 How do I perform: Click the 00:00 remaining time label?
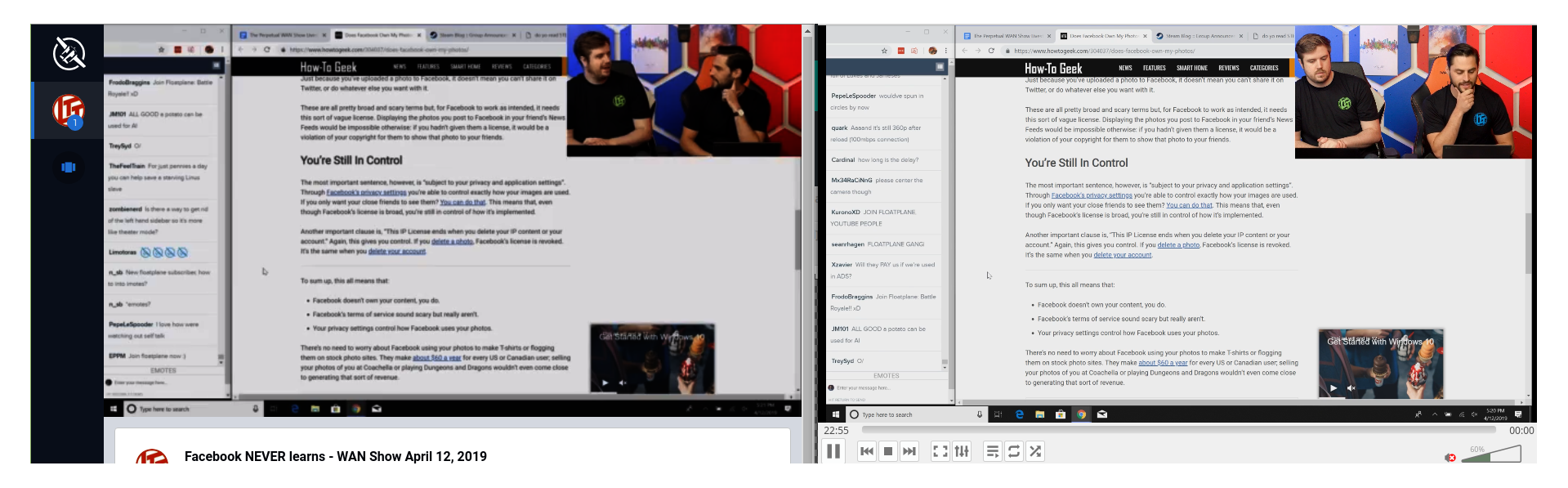(1521, 431)
